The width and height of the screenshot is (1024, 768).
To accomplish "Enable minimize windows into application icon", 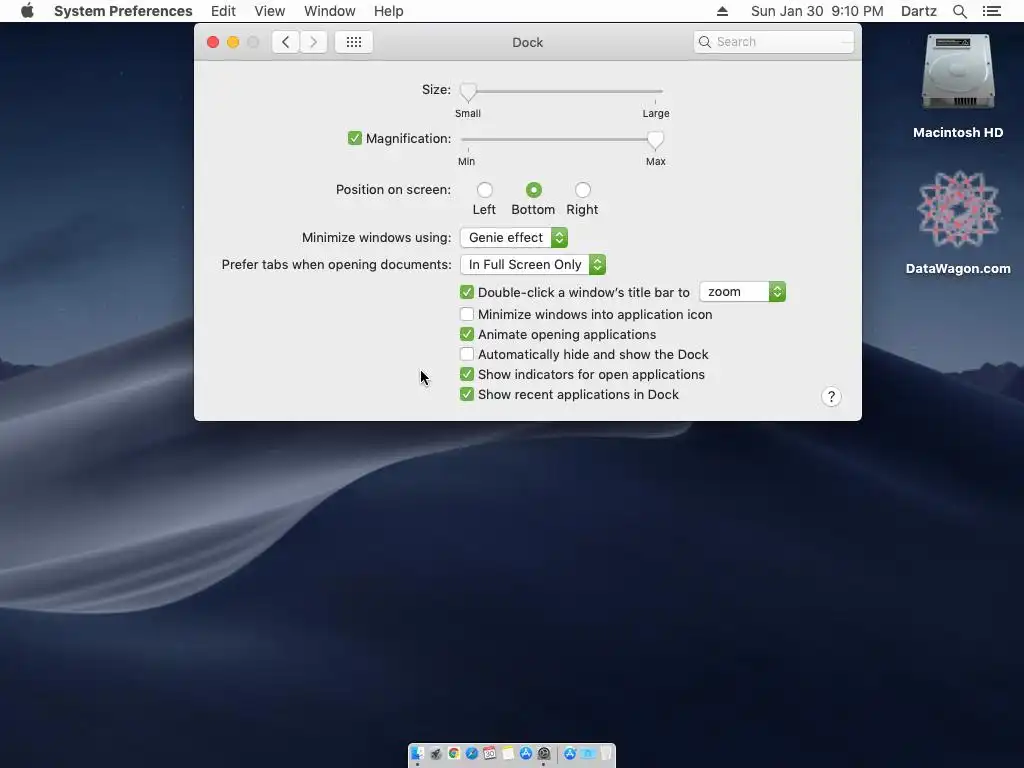I will tap(466, 314).
